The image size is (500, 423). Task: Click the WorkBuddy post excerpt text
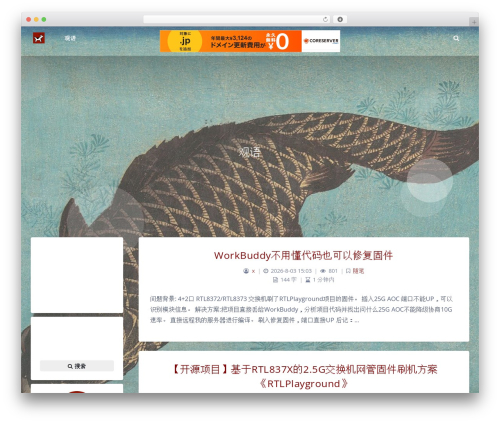tap(301, 309)
